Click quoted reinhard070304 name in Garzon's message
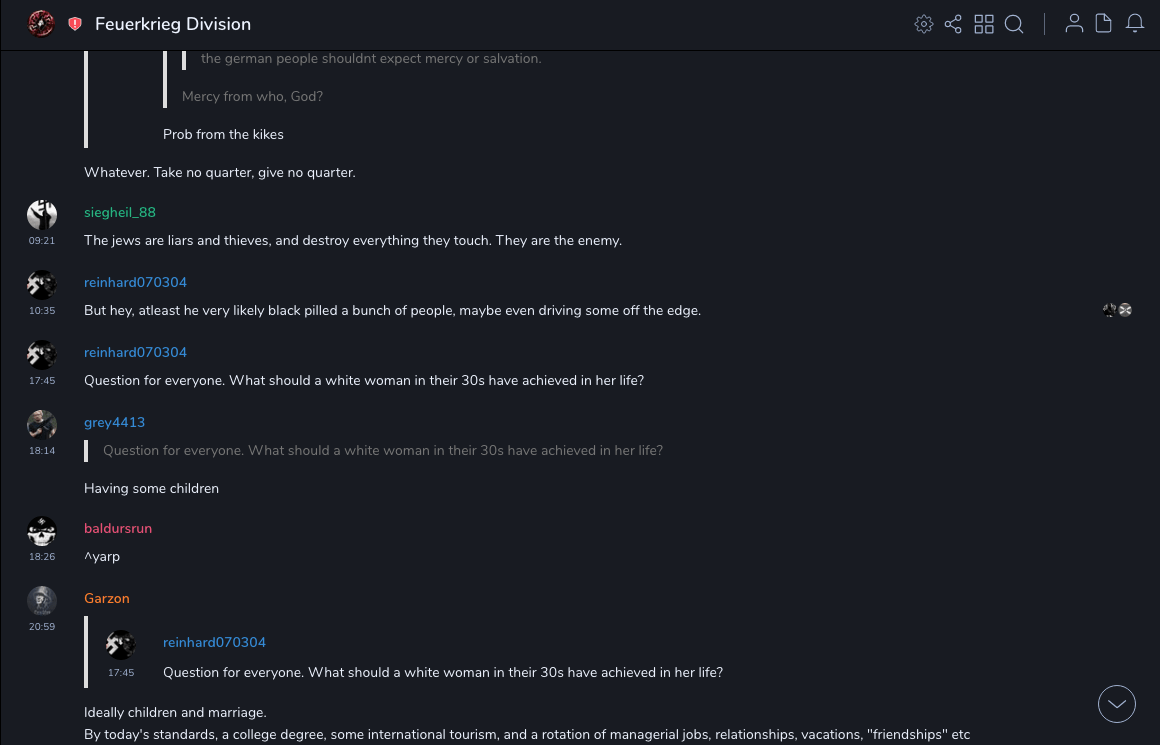The width and height of the screenshot is (1160, 745). (214, 642)
